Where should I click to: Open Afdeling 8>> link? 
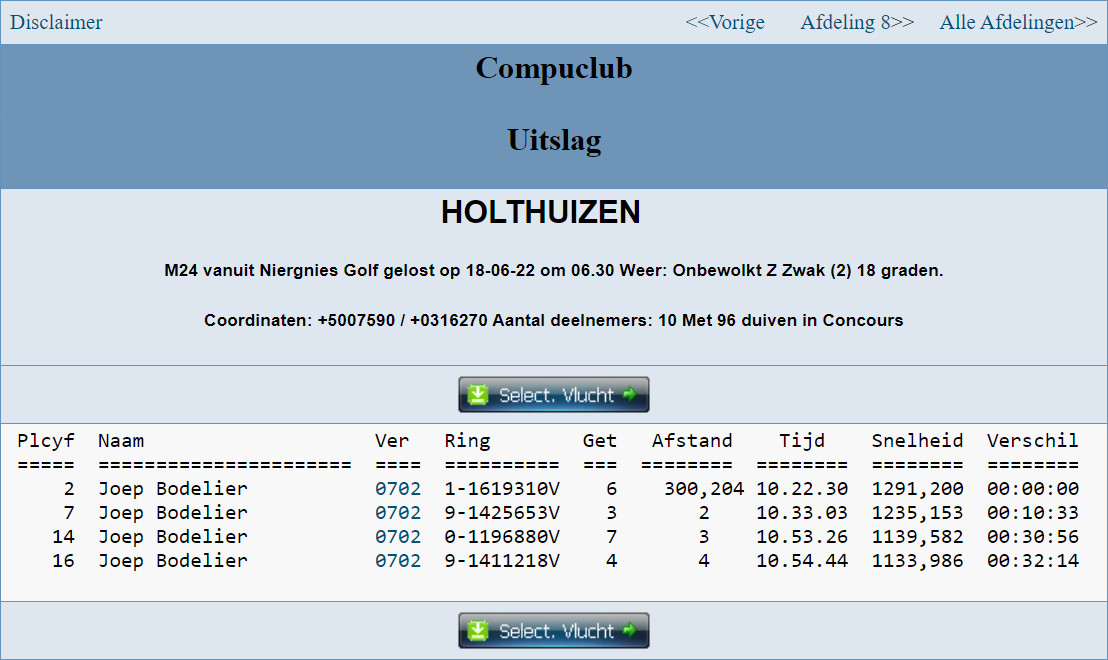click(x=856, y=22)
